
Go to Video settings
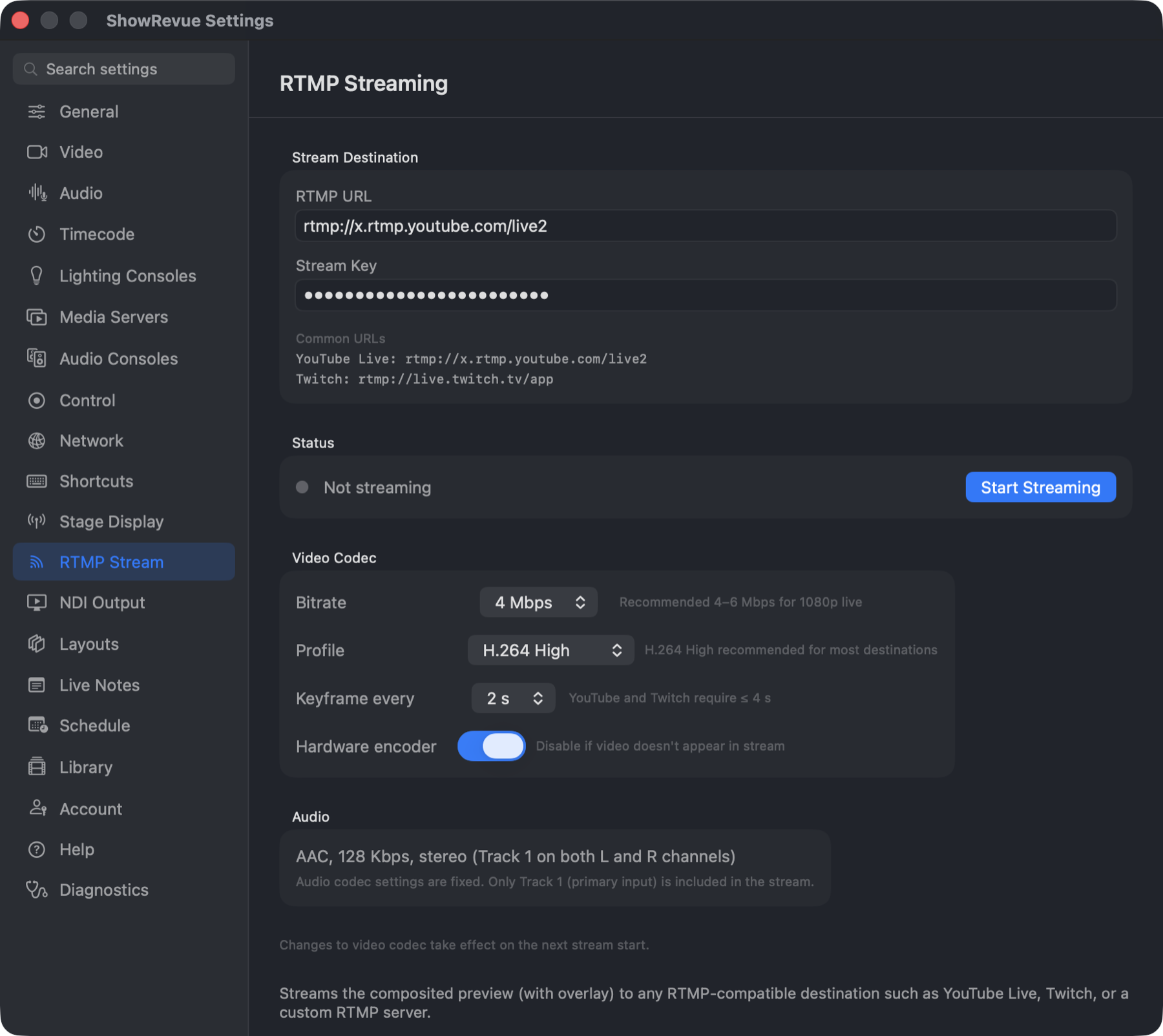(x=123, y=152)
